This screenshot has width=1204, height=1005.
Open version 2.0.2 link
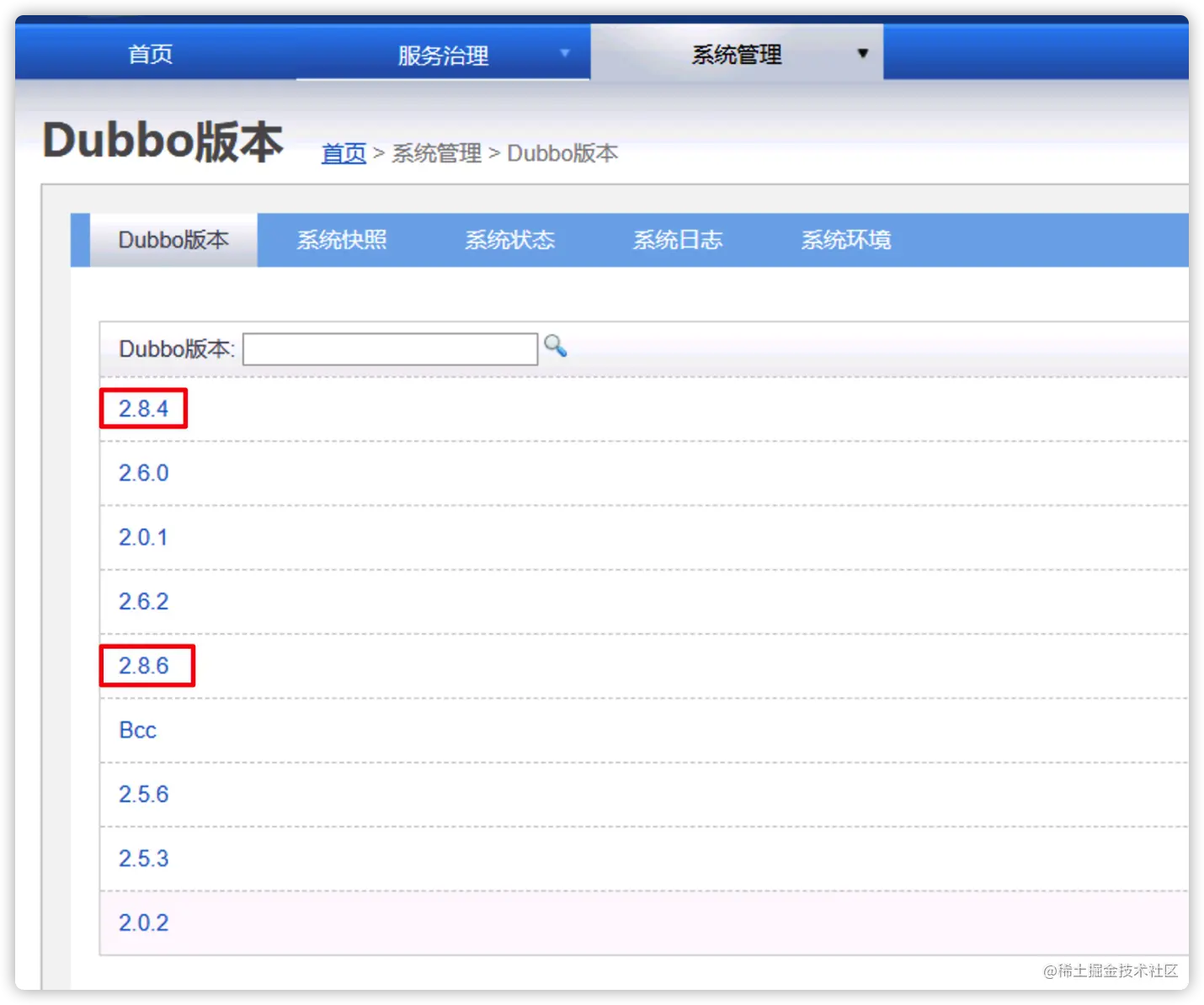143,923
